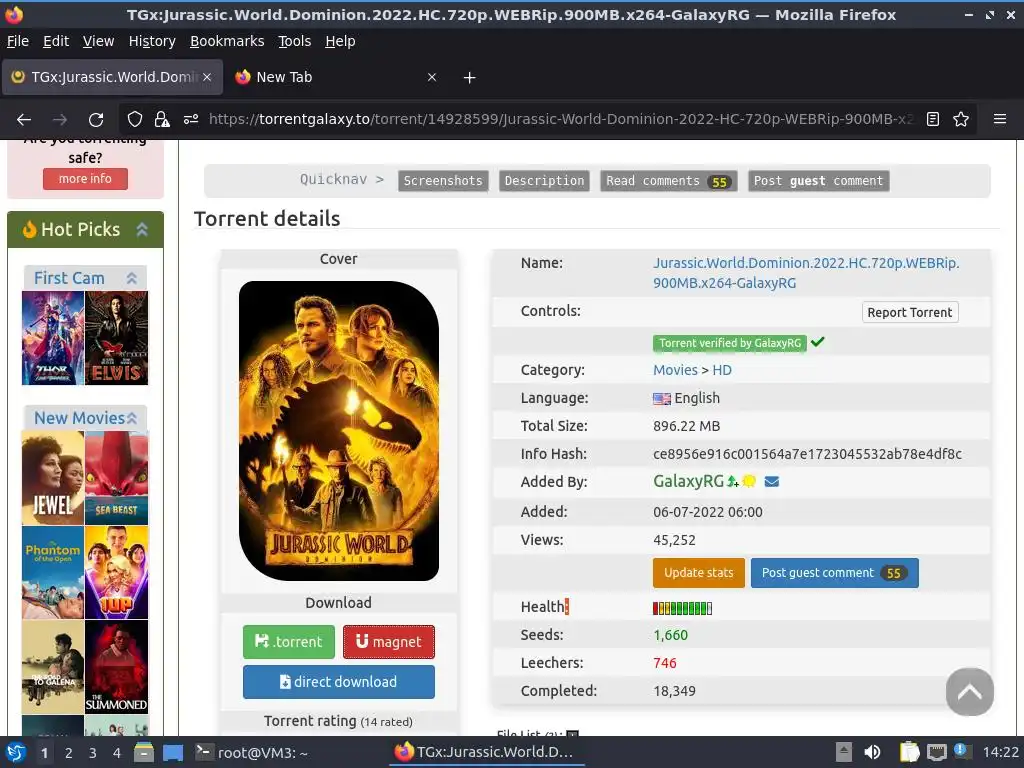Open the Elvis movie poster thumbnail
Viewport: 1024px width, 768px height.
(x=117, y=338)
